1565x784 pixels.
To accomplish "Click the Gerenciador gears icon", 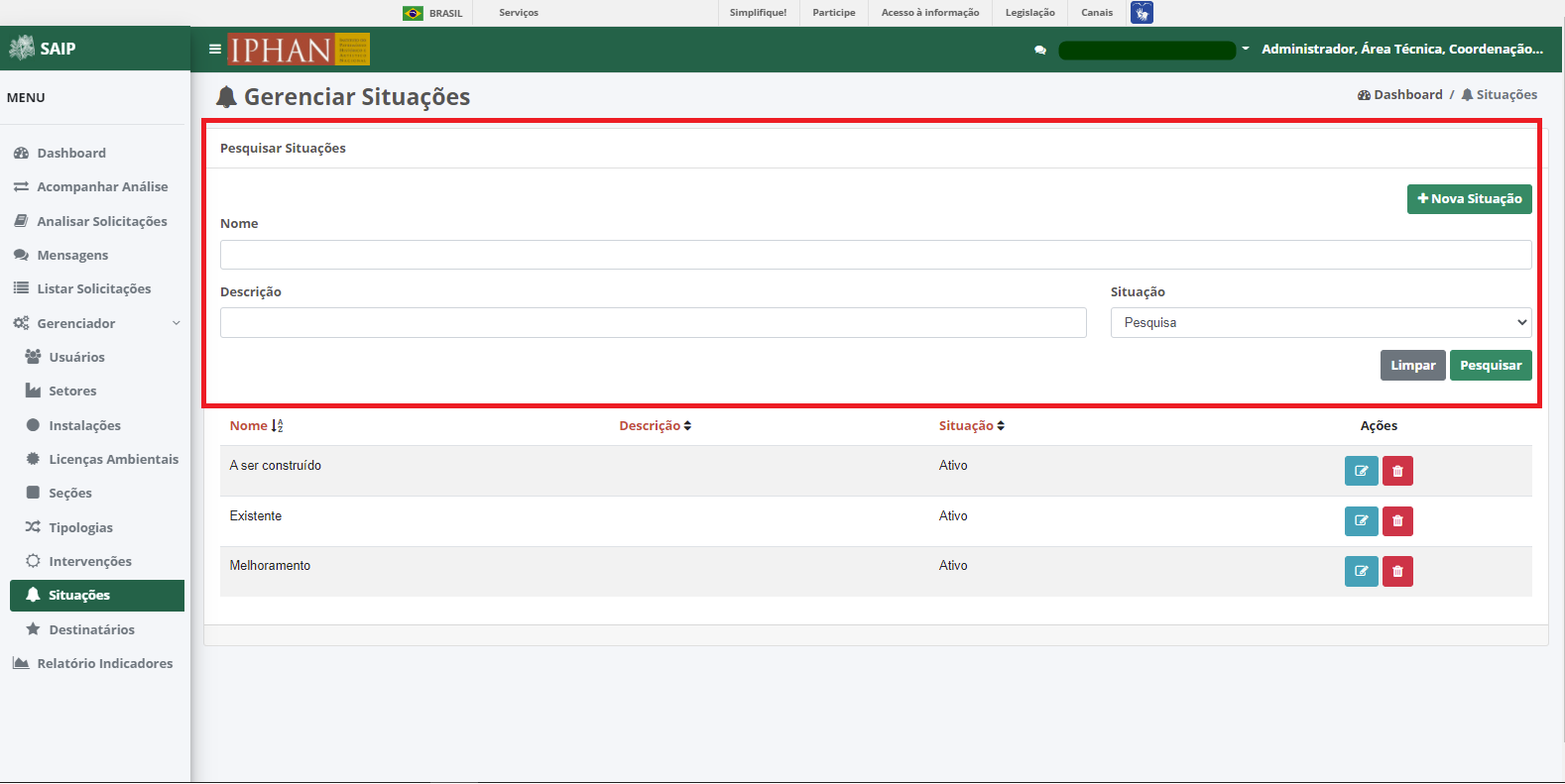I will pos(21,323).
